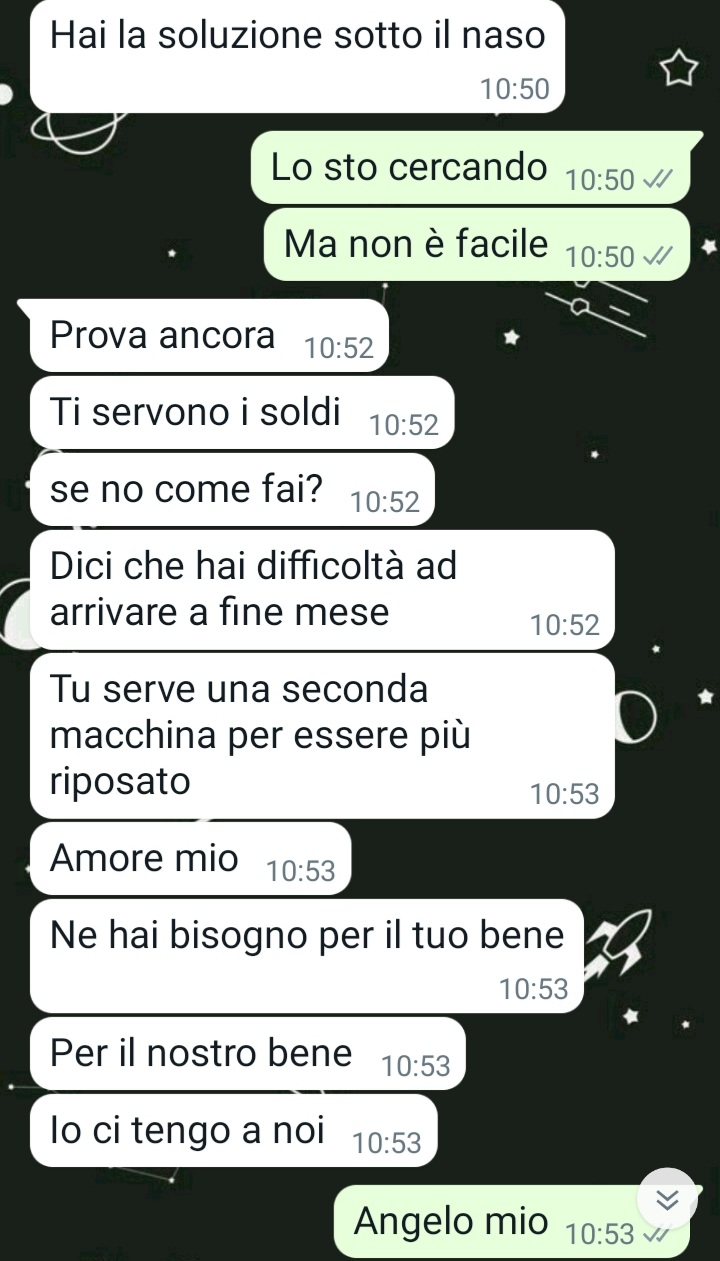Tap the "se no come fai?" message

coord(232,489)
